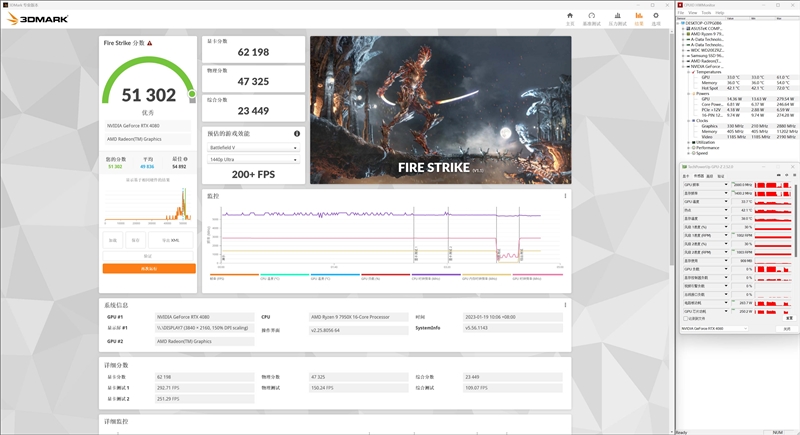Click the warning triangle next to Fire Strike score

click(150, 43)
